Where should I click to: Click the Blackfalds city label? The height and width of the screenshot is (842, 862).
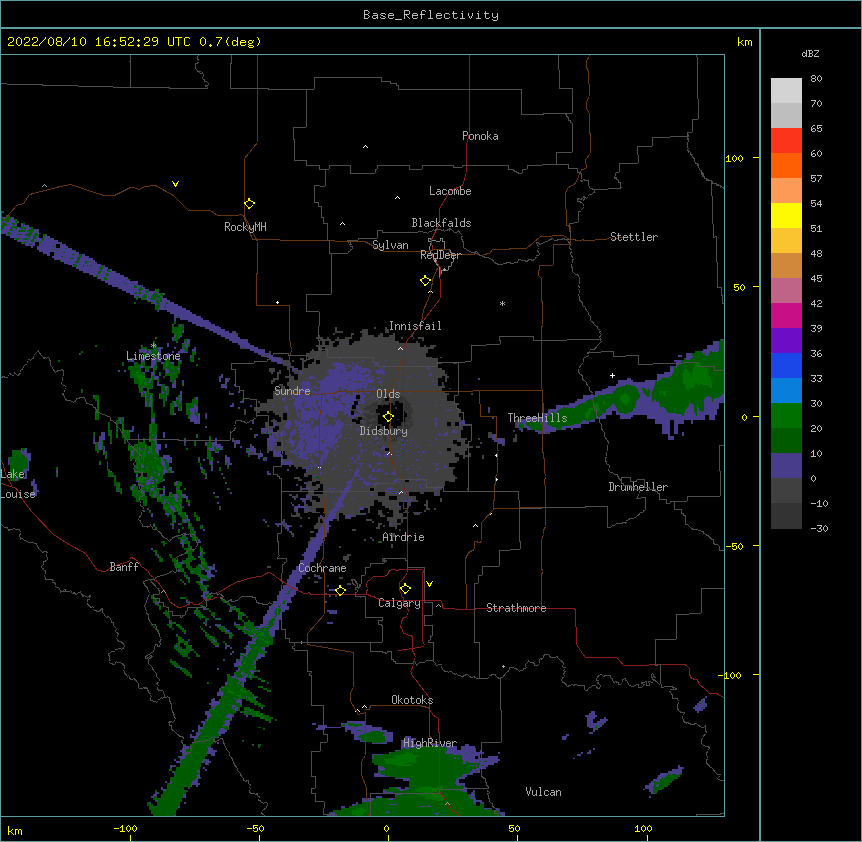[x=441, y=223]
